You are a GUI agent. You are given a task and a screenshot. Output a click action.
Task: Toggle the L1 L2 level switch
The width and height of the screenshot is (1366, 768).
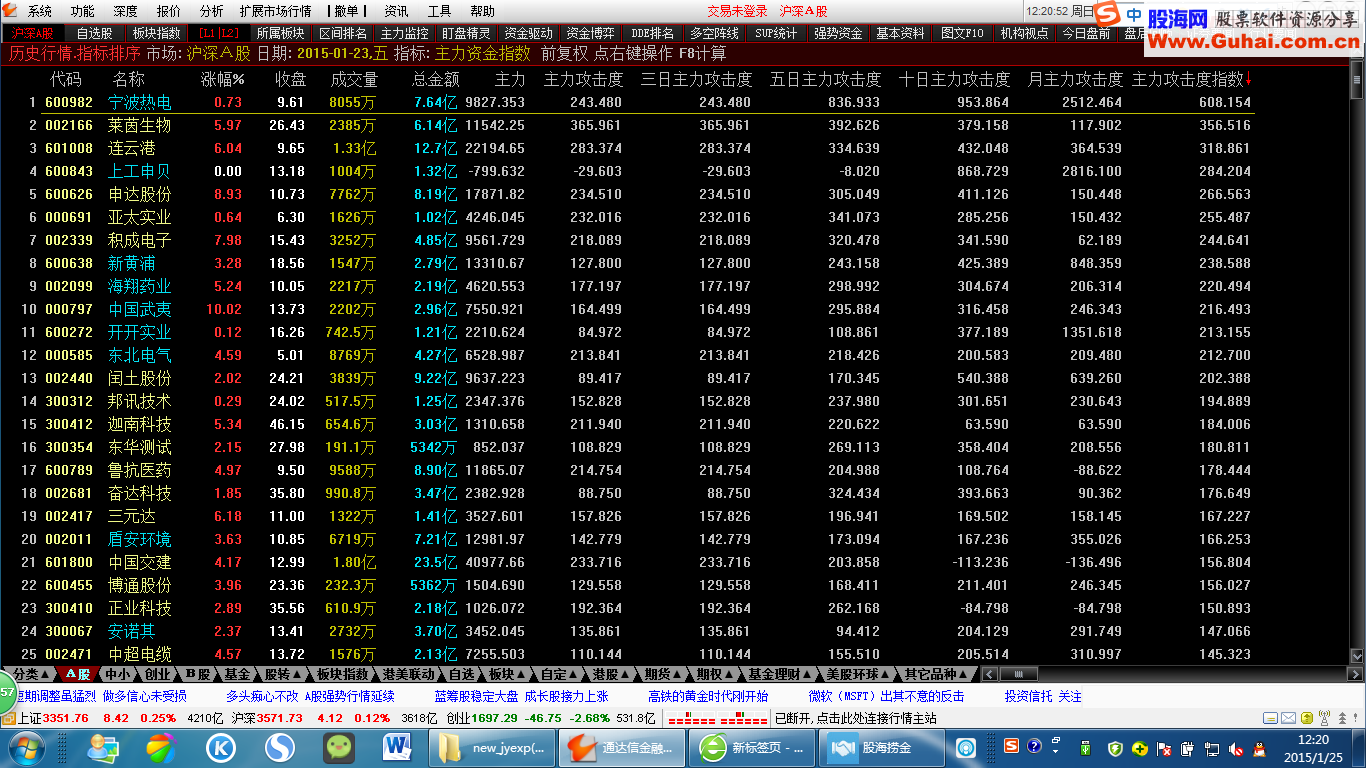[x=219, y=33]
